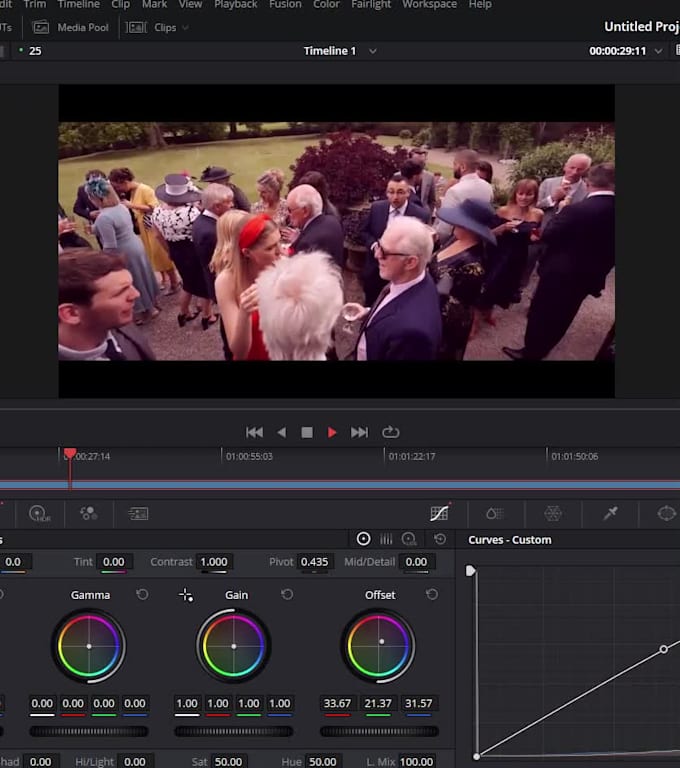Screen dimensions: 680x768
Task: Expand the Clips options dropdown arrow
Action: [x=185, y=28]
